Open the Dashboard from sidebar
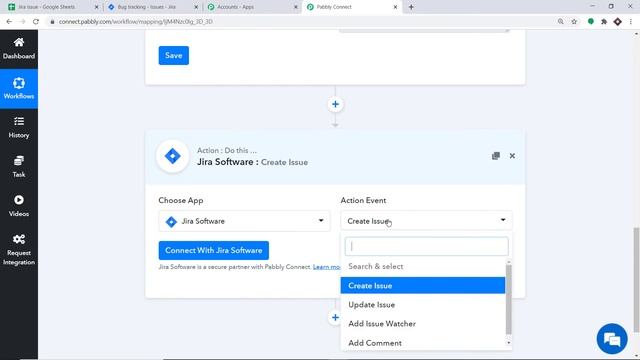The height and width of the screenshot is (360, 640). pyautogui.click(x=19, y=49)
